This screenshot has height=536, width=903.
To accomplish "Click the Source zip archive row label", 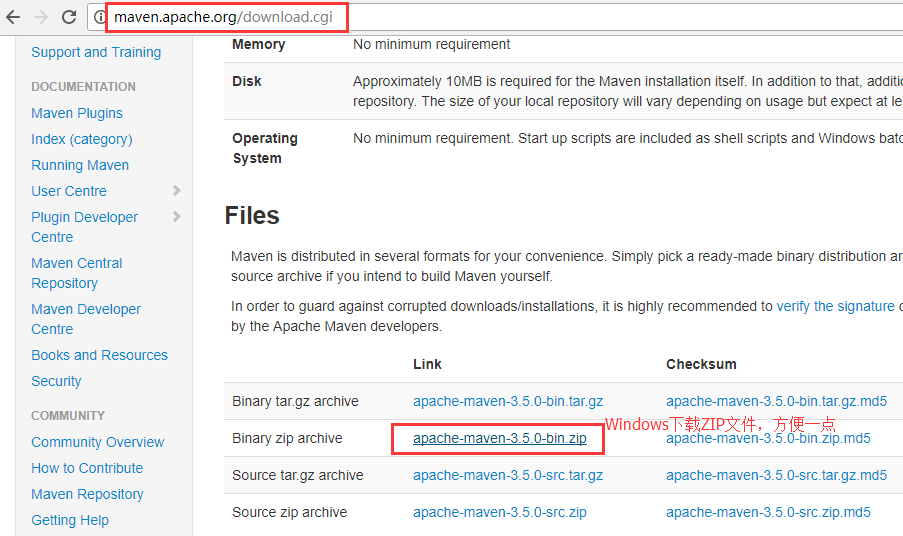I will click(290, 512).
